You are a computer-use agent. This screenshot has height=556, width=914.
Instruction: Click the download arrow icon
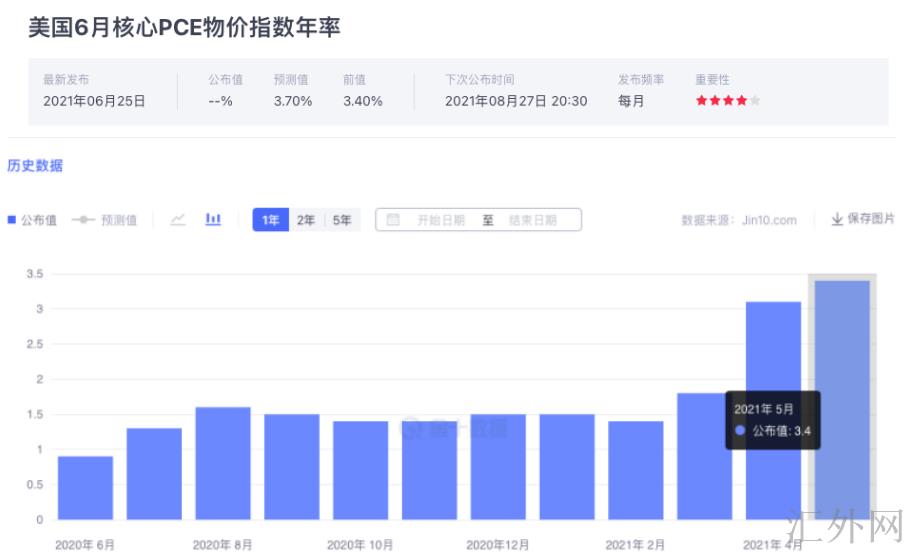pos(837,220)
